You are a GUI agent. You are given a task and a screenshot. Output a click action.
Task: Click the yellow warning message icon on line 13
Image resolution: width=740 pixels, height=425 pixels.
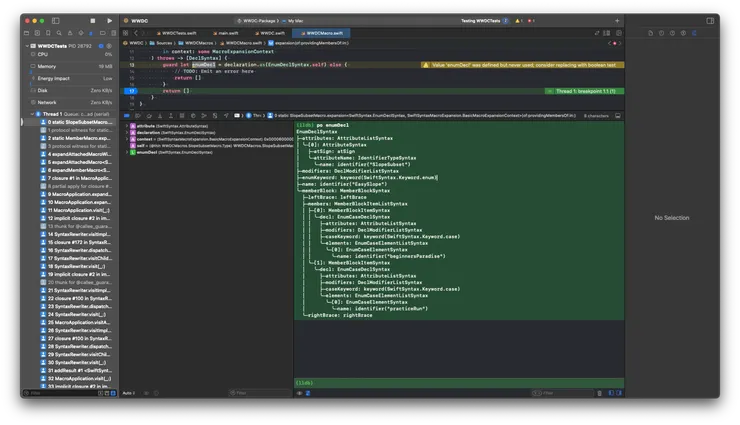point(426,64)
